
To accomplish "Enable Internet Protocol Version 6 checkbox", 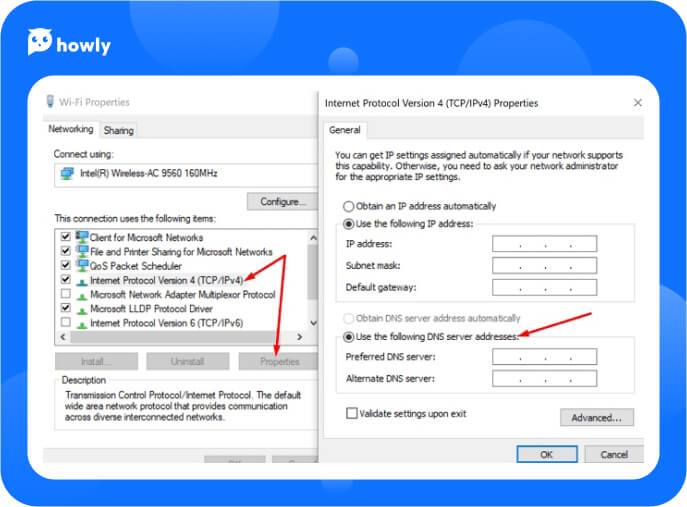I will point(66,323).
